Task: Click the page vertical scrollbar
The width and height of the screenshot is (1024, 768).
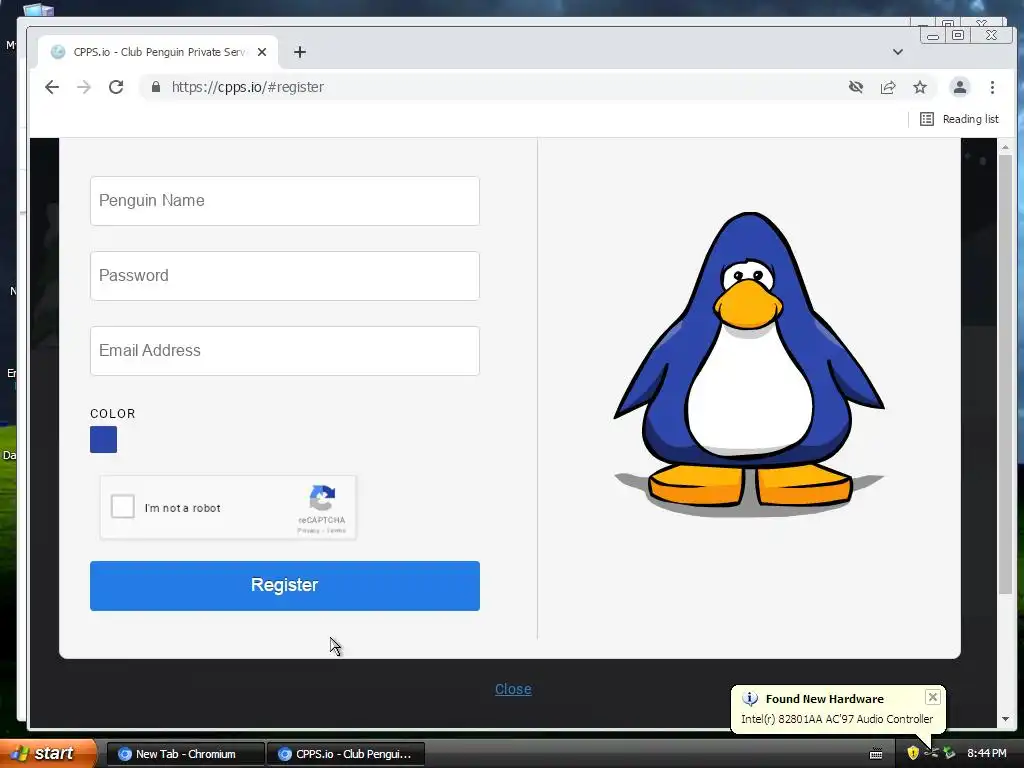Action: click(x=1005, y=372)
